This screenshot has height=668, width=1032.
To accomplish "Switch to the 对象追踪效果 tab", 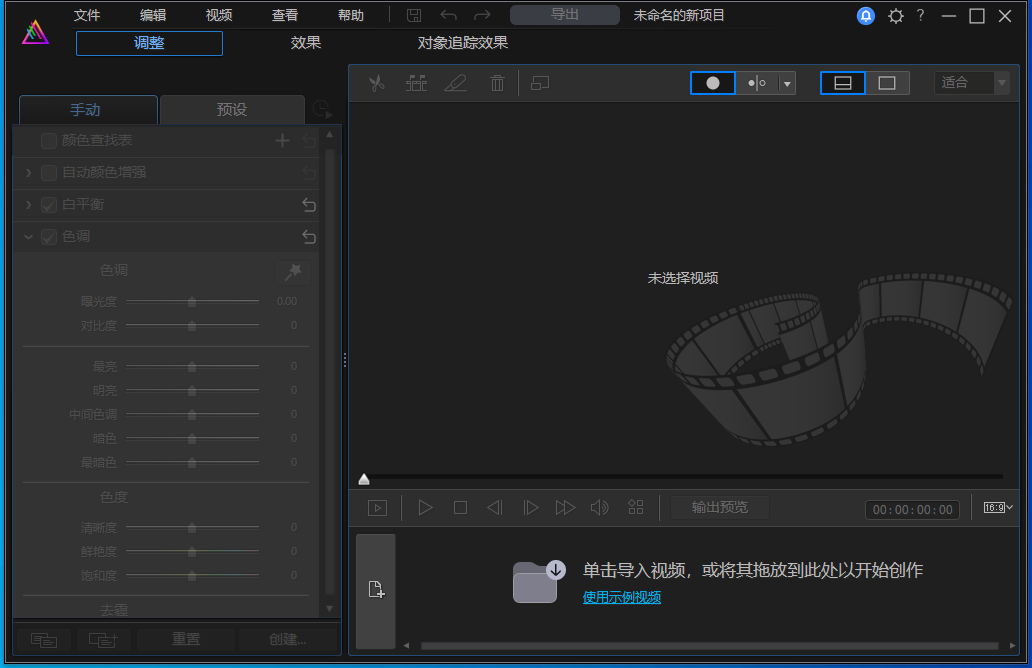I will [x=463, y=43].
